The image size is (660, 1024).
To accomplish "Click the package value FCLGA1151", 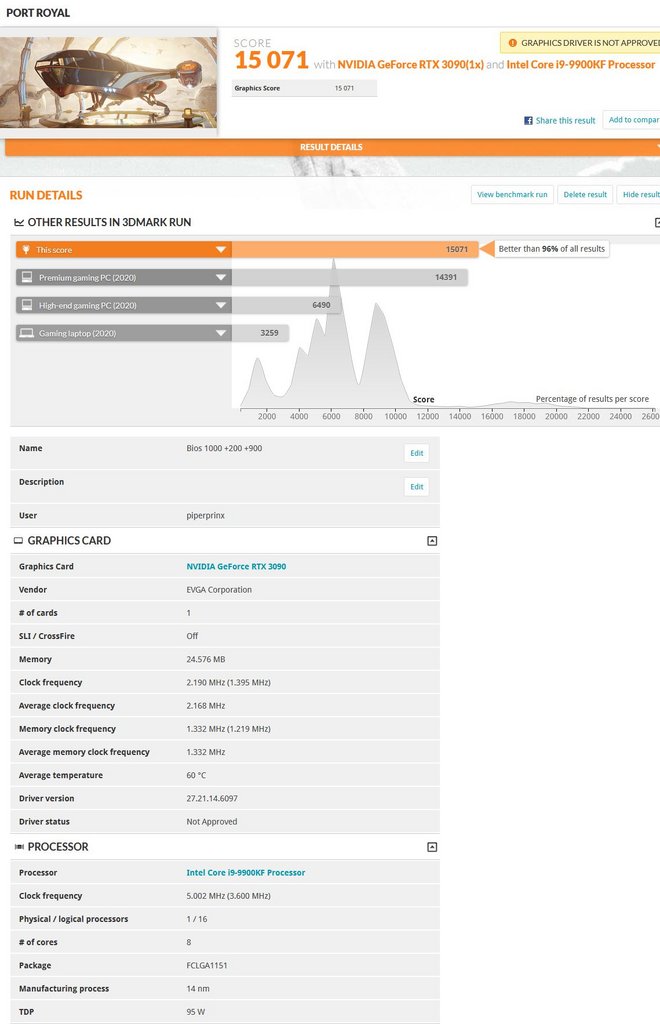I will pos(207,965).
